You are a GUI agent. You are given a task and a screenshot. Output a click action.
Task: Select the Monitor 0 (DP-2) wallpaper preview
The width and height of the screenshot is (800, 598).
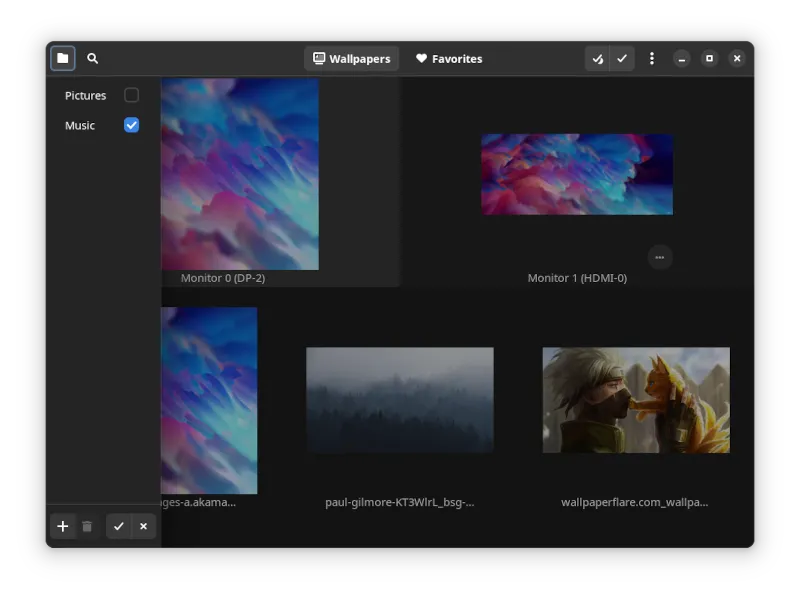(240, 174)
